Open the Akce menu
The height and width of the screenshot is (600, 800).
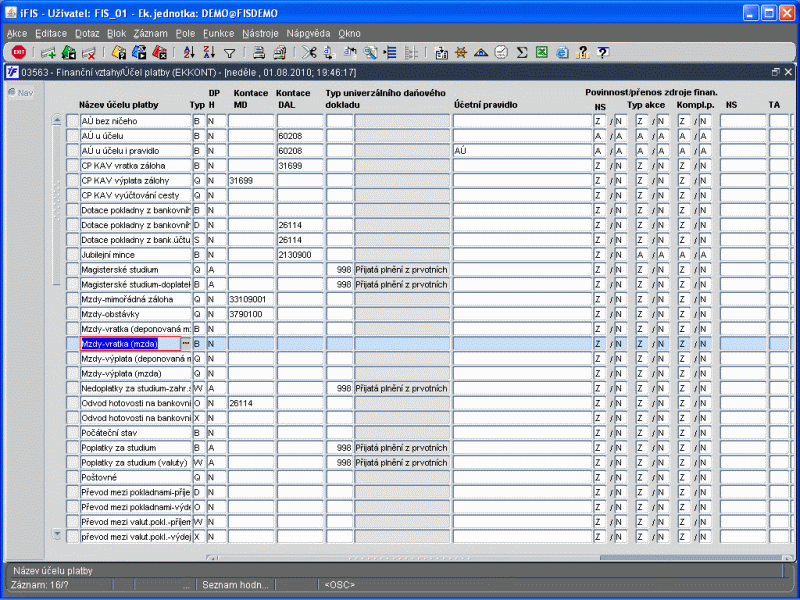tap(17, 33)
